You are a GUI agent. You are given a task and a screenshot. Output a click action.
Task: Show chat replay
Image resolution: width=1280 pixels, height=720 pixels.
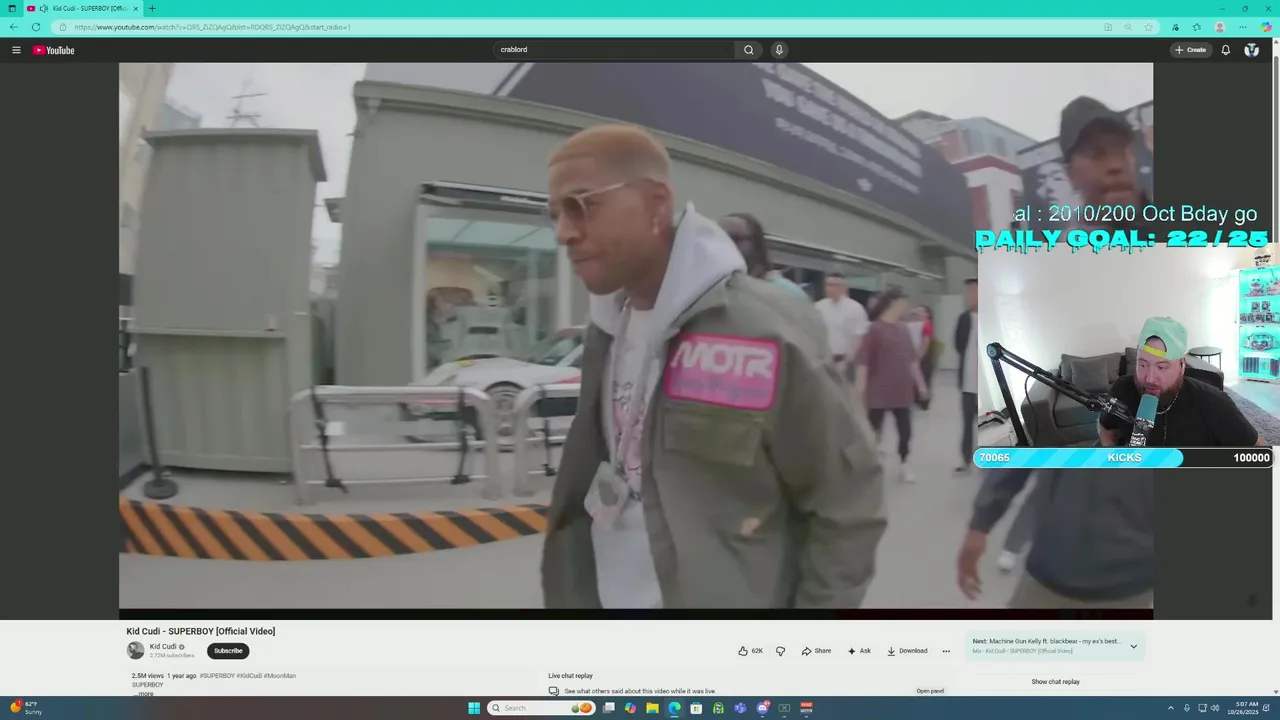1055,682
